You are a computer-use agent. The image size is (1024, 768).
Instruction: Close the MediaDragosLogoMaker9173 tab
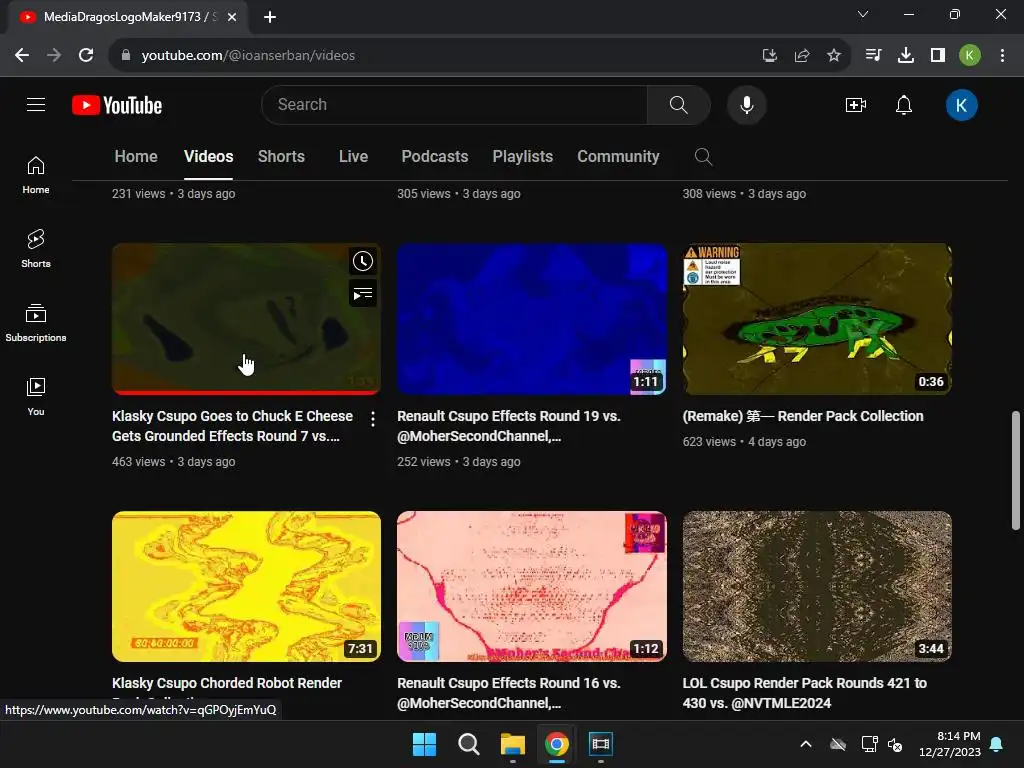click(232, 17)
